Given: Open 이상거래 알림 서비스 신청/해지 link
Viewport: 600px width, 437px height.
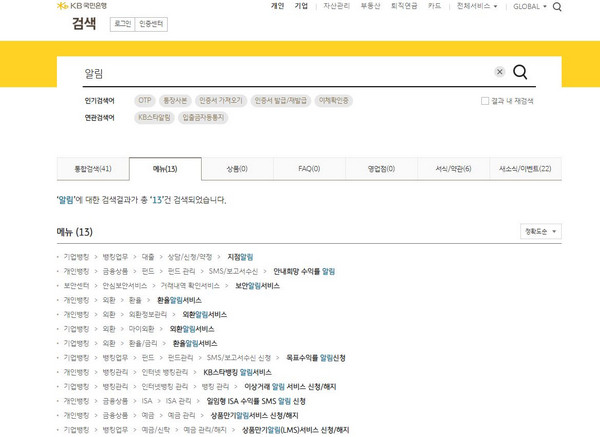Looking at the screenshot, I should [x=290, y=387].
